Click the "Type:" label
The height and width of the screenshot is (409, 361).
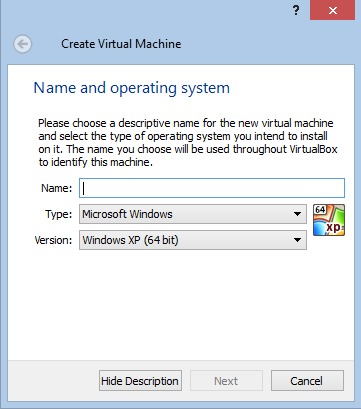coord(58,214)
